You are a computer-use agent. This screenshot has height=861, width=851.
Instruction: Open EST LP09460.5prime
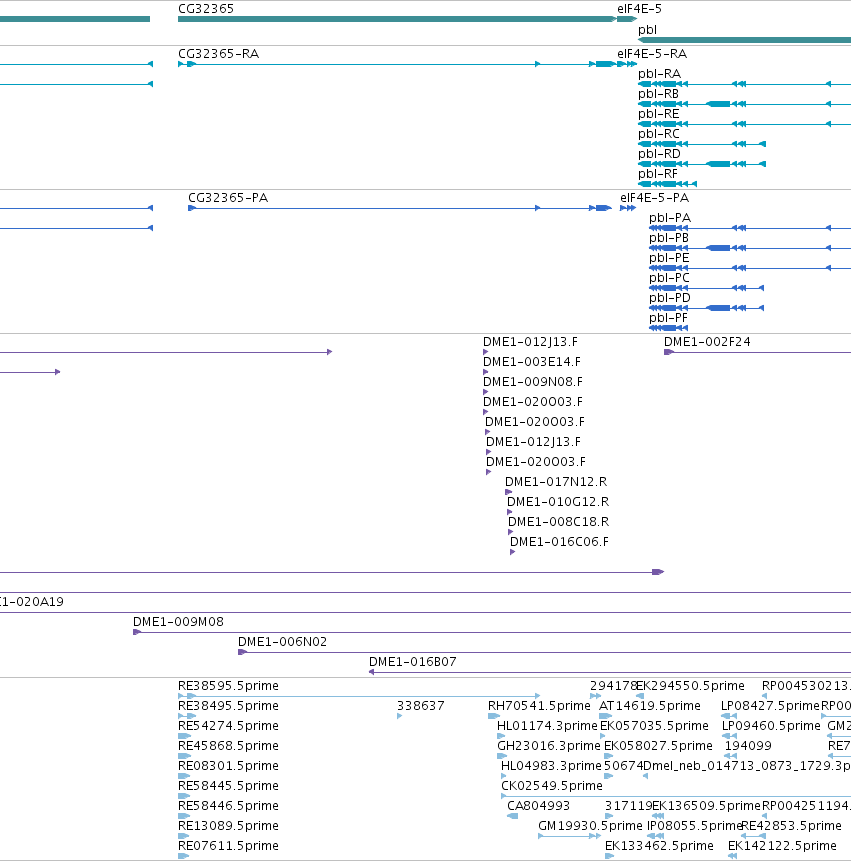pyautogui.click(x=771, y=726)
